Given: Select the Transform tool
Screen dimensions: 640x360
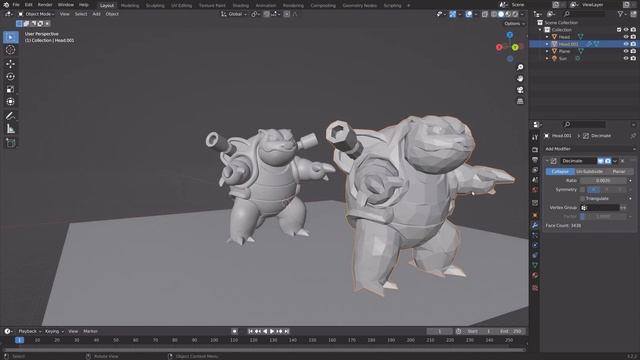Looking at the screenshot, I should [11, 102].
